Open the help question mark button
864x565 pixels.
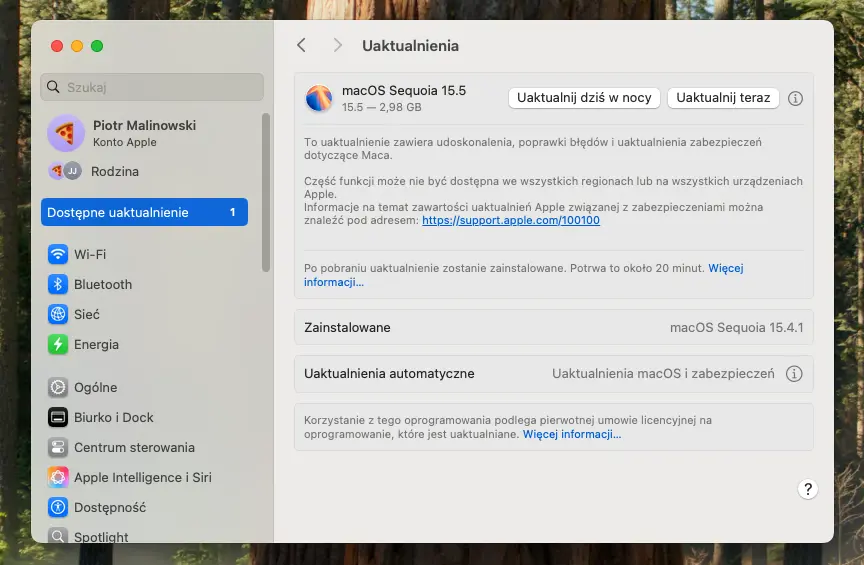[x=807, y=489]
